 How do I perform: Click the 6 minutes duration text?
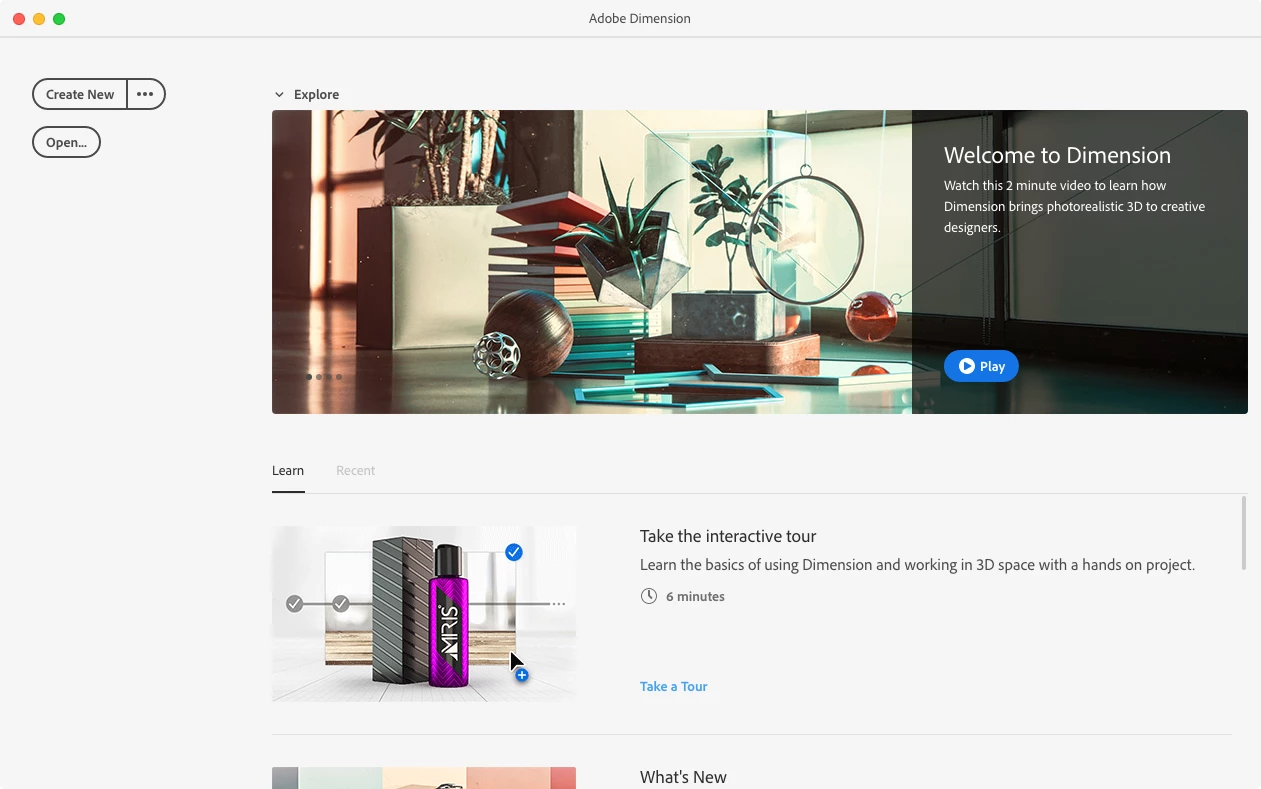pyautogui.click(x=695, y=596)
